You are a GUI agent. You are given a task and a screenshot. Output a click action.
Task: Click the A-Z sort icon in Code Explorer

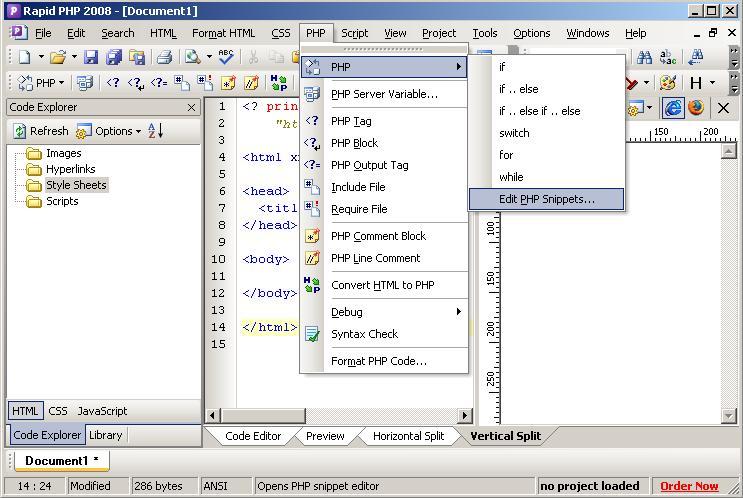point(156,131)
